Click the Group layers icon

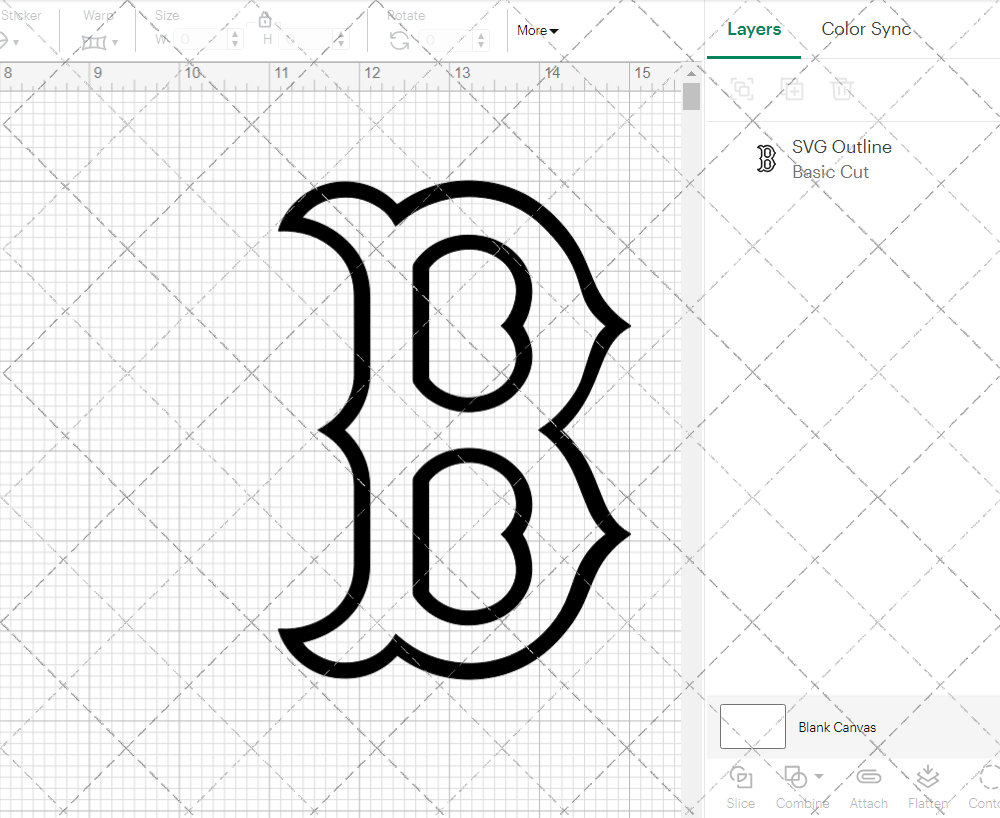(x=742, y=89)
